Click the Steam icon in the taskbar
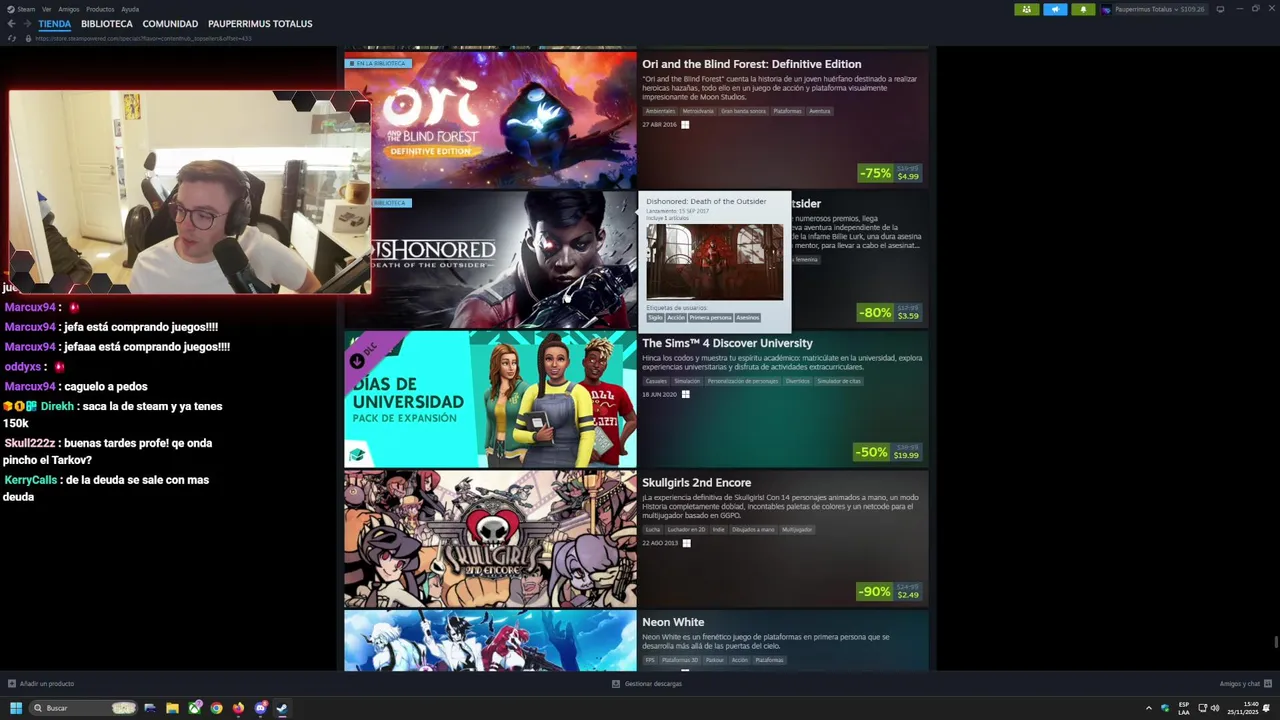The height and width of the screenshot is (720, 1280). click(282, 708)
